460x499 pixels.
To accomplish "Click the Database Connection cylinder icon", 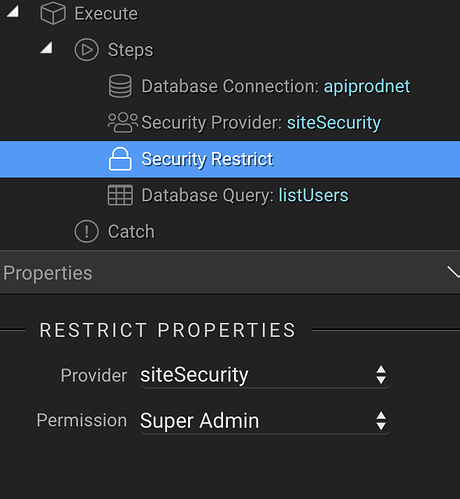I will tap(120, 86).
